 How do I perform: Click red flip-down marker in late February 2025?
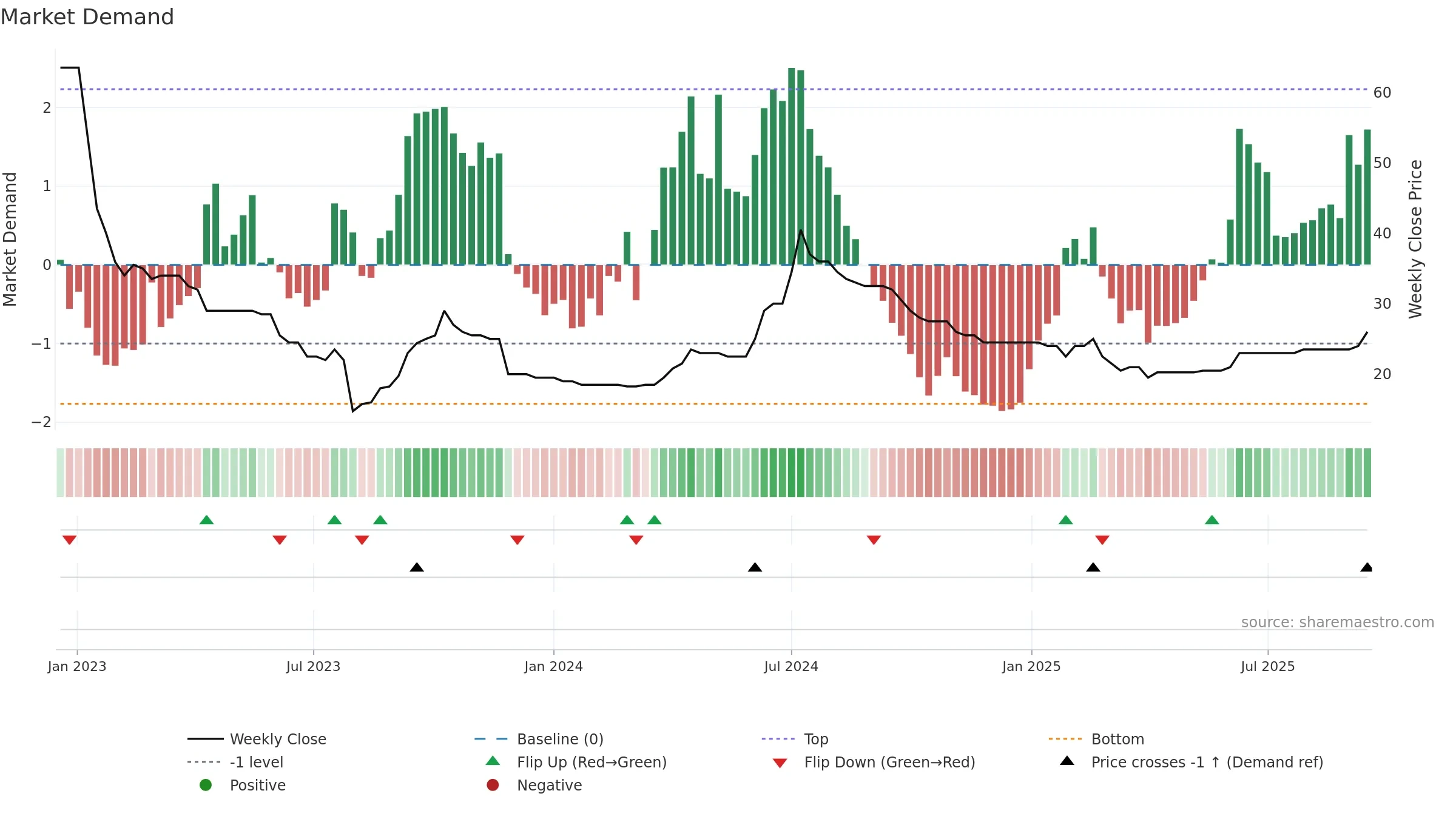[1103, 540]
